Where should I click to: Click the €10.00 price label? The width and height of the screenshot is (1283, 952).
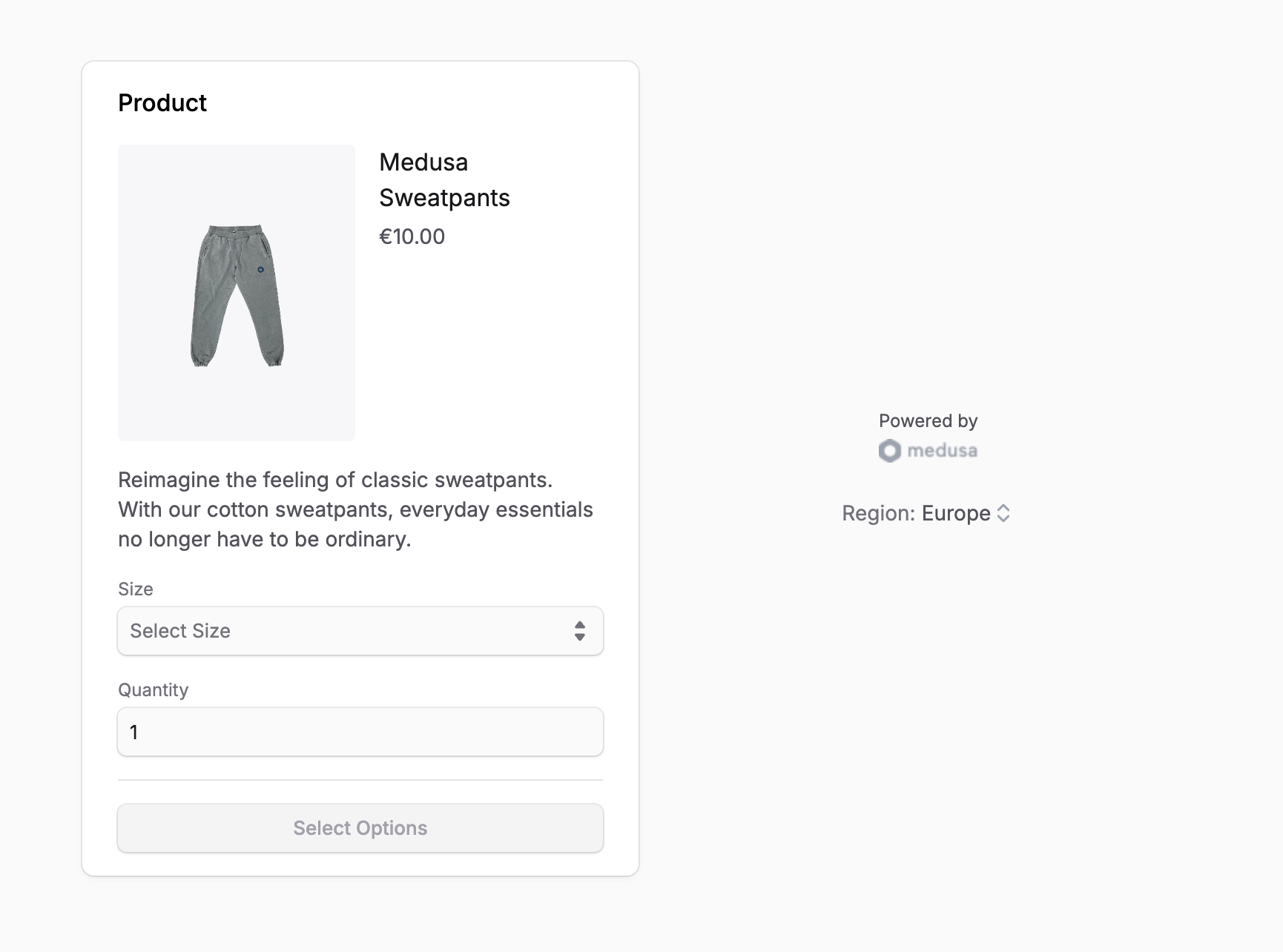pos(412,237)
